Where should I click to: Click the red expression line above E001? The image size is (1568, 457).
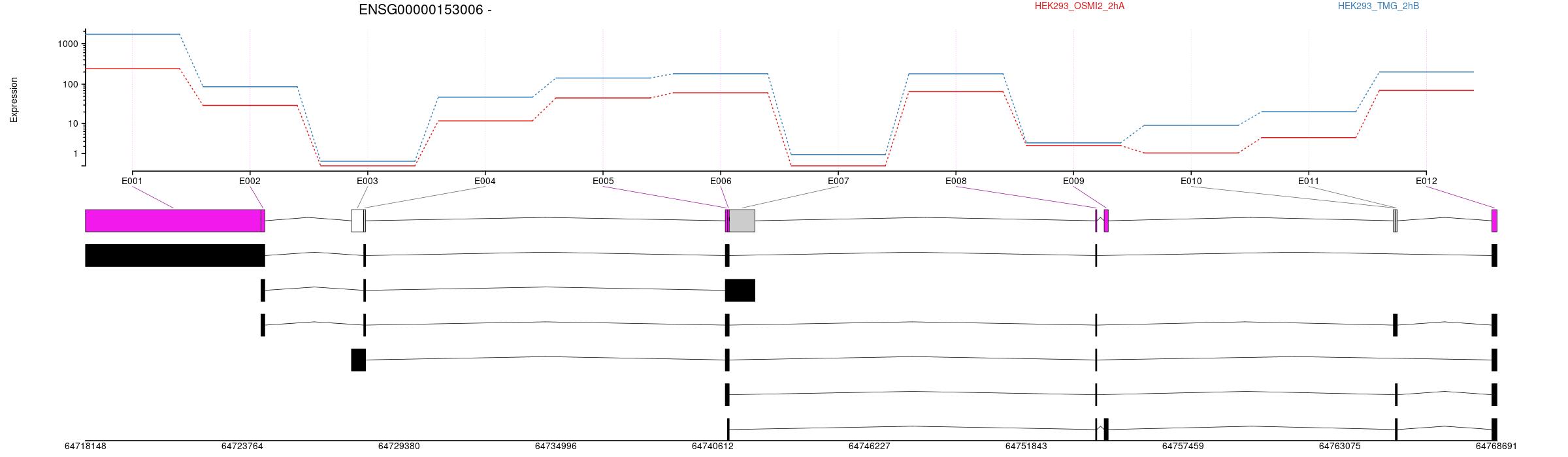coord(132,69)
